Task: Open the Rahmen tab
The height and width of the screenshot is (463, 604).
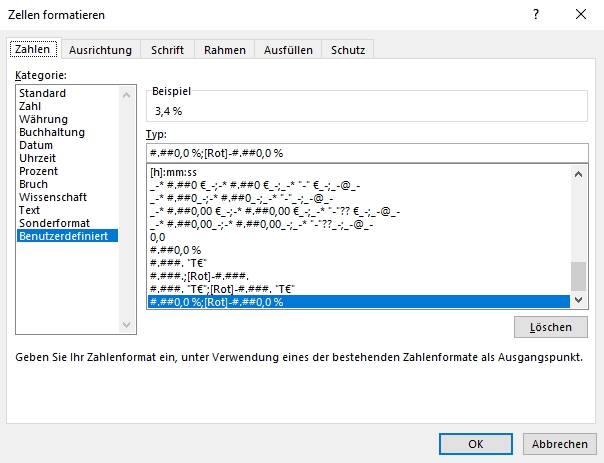Action: 225,50
